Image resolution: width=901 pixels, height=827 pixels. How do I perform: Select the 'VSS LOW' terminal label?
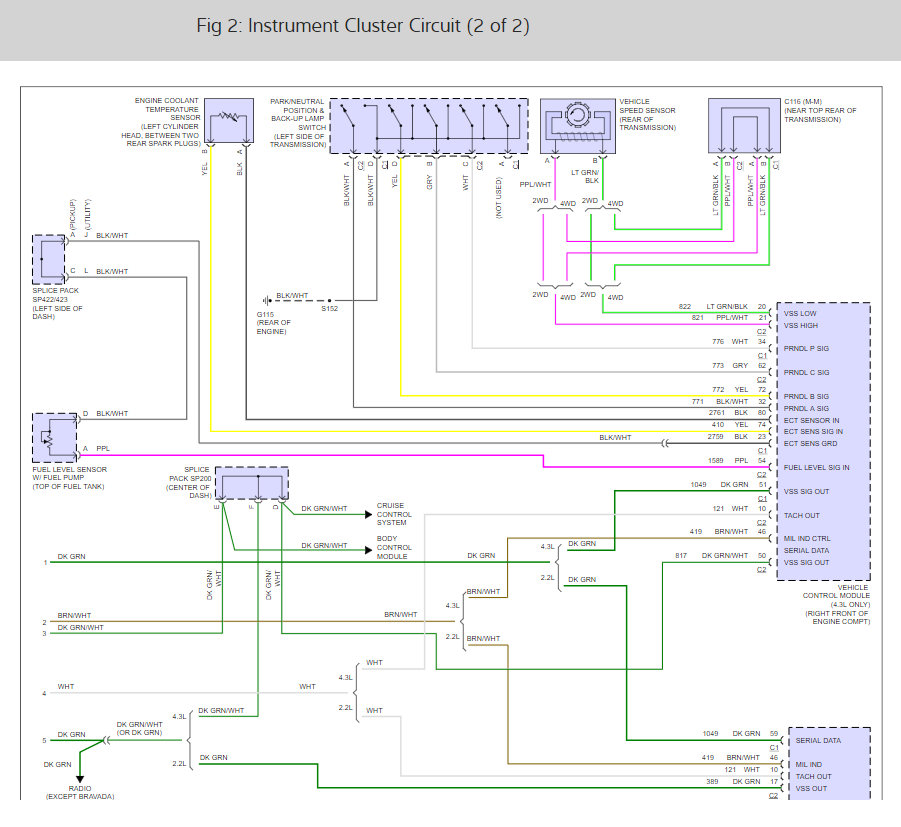800,314
